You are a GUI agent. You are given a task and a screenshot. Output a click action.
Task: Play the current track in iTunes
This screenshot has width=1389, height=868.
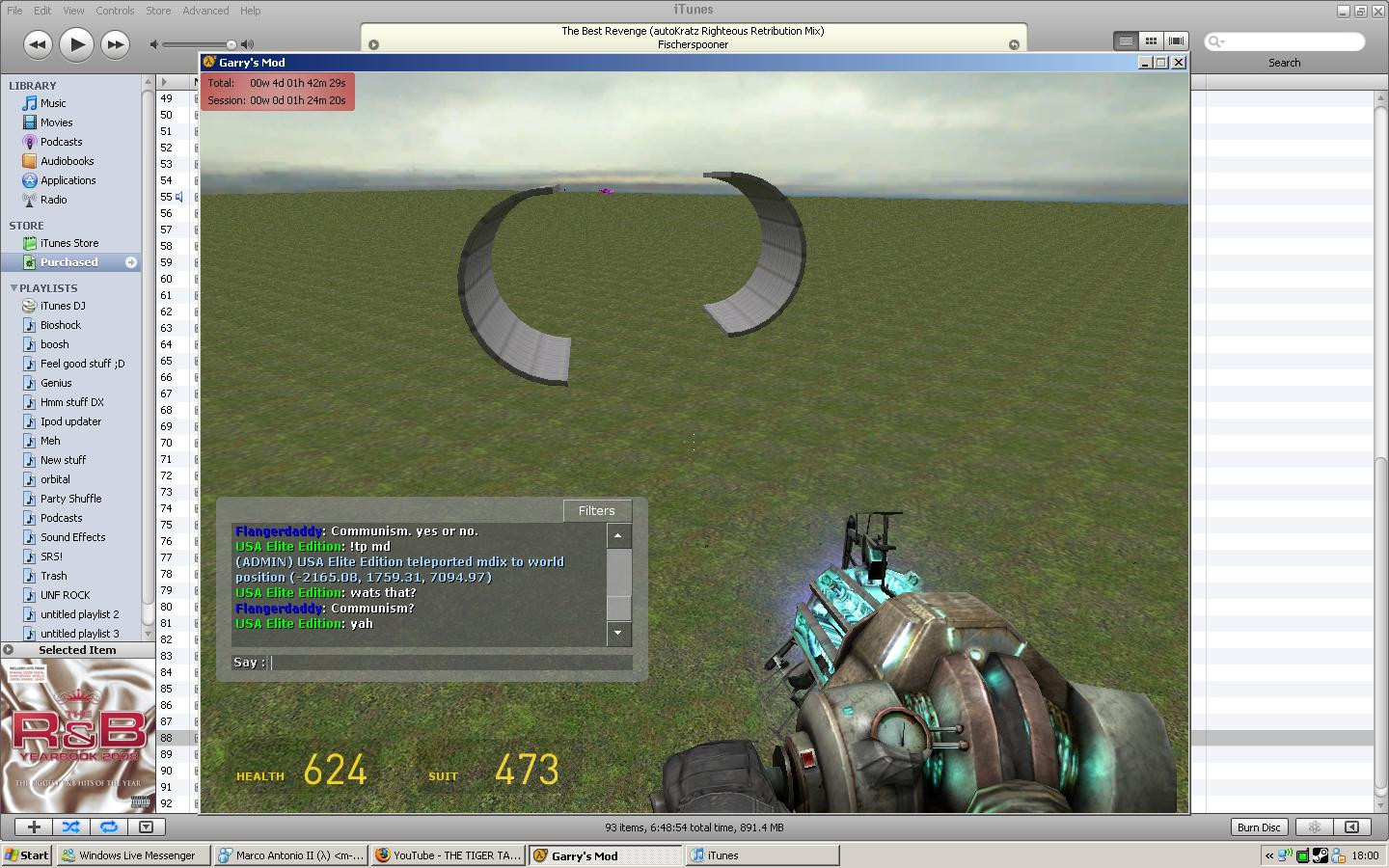76,43
